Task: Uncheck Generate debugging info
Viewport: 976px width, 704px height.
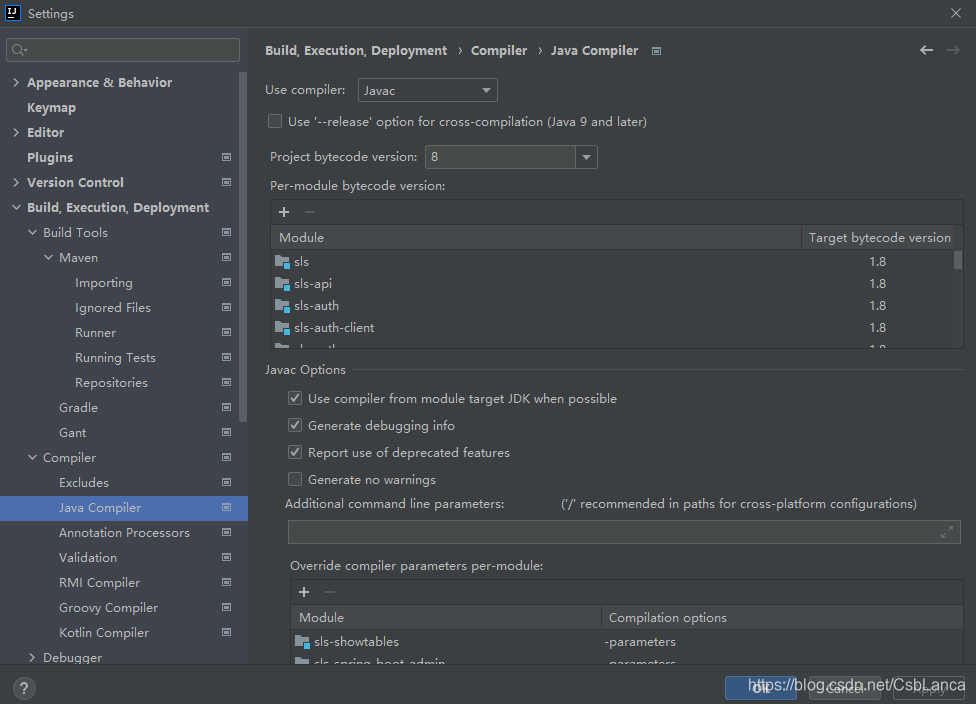Action: pos(295,426)
